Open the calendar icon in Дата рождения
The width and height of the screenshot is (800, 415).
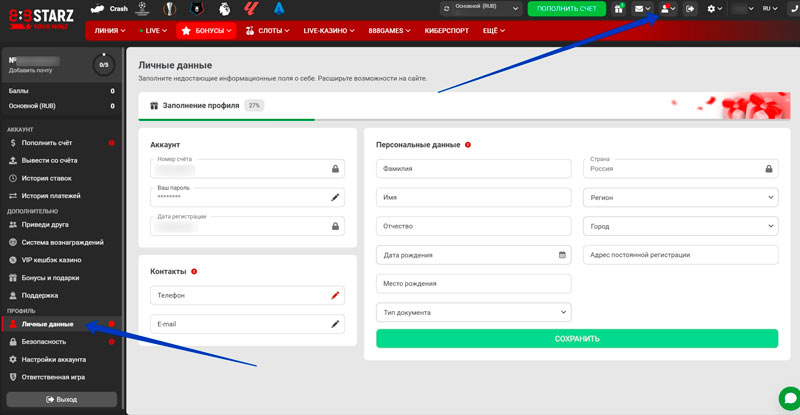click(x=563, y=255)
